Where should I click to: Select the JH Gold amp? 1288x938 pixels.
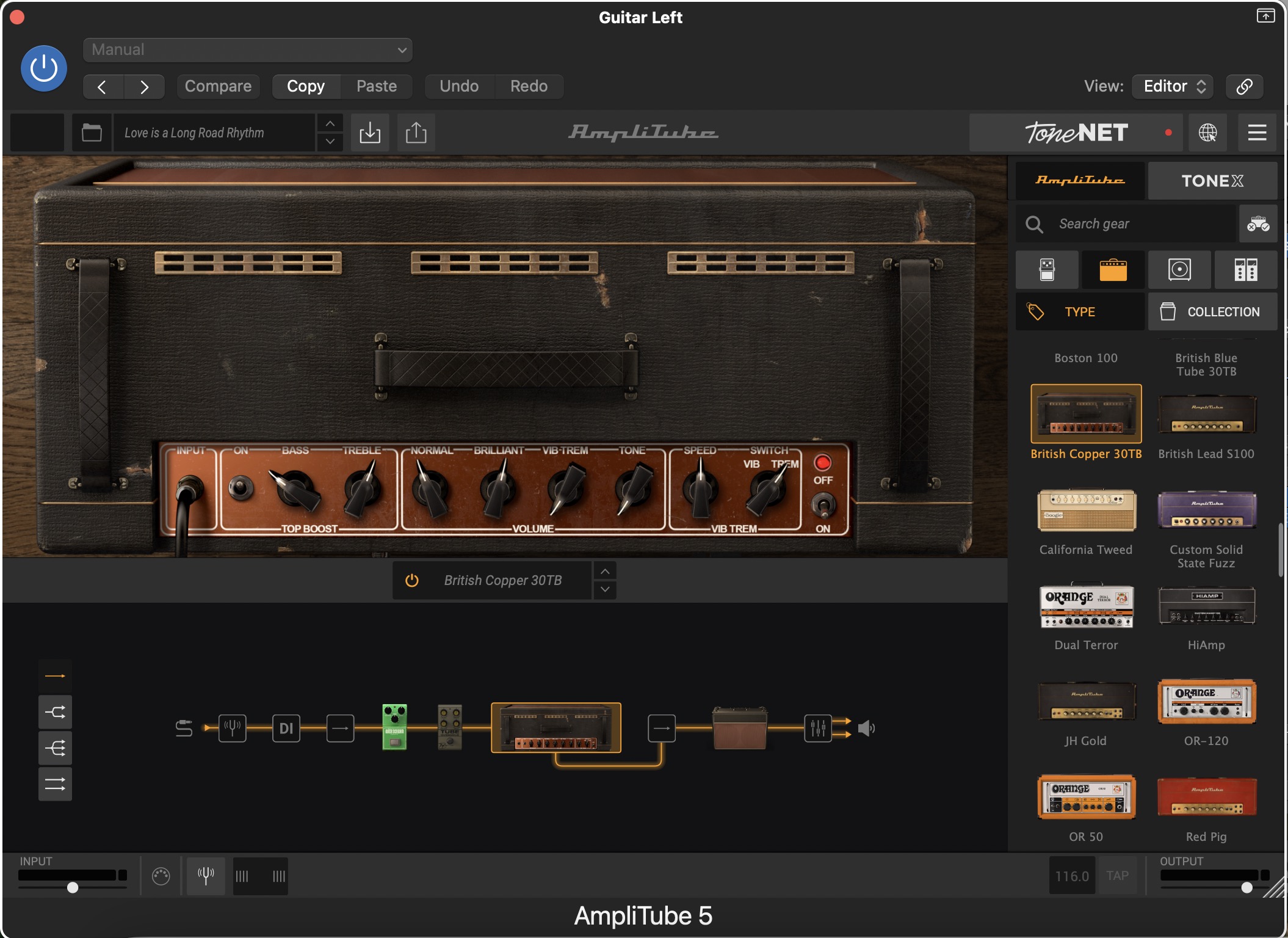pyautogui.click(x=1087, y=701)
